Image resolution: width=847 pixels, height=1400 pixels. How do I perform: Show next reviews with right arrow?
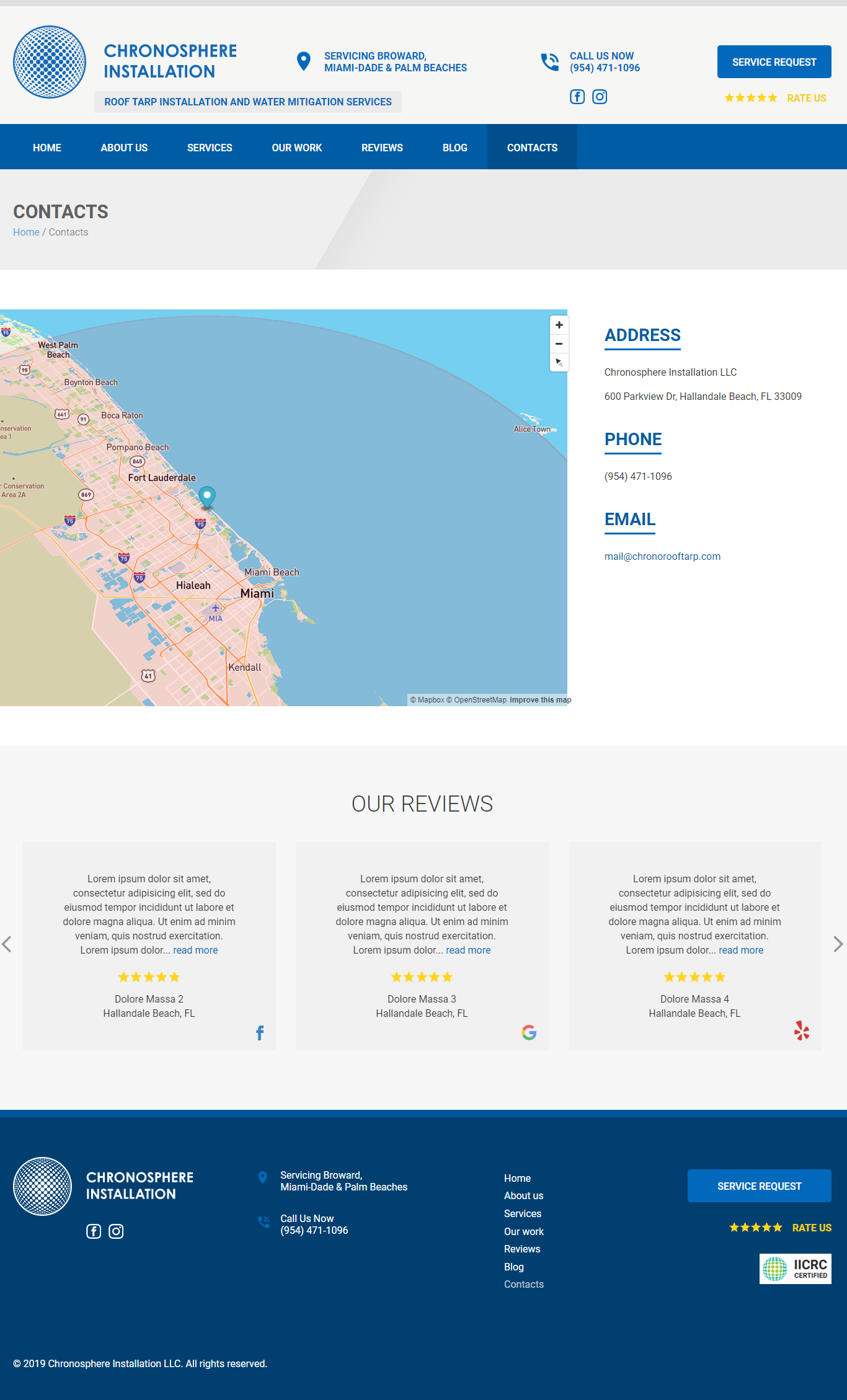coord(838,944)
